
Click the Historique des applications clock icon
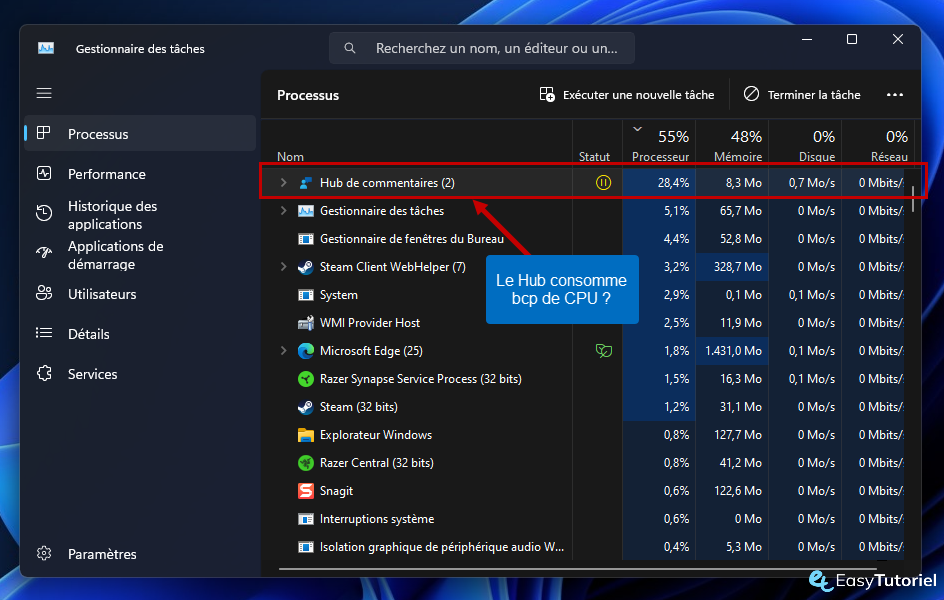click(x=44, y=213)
